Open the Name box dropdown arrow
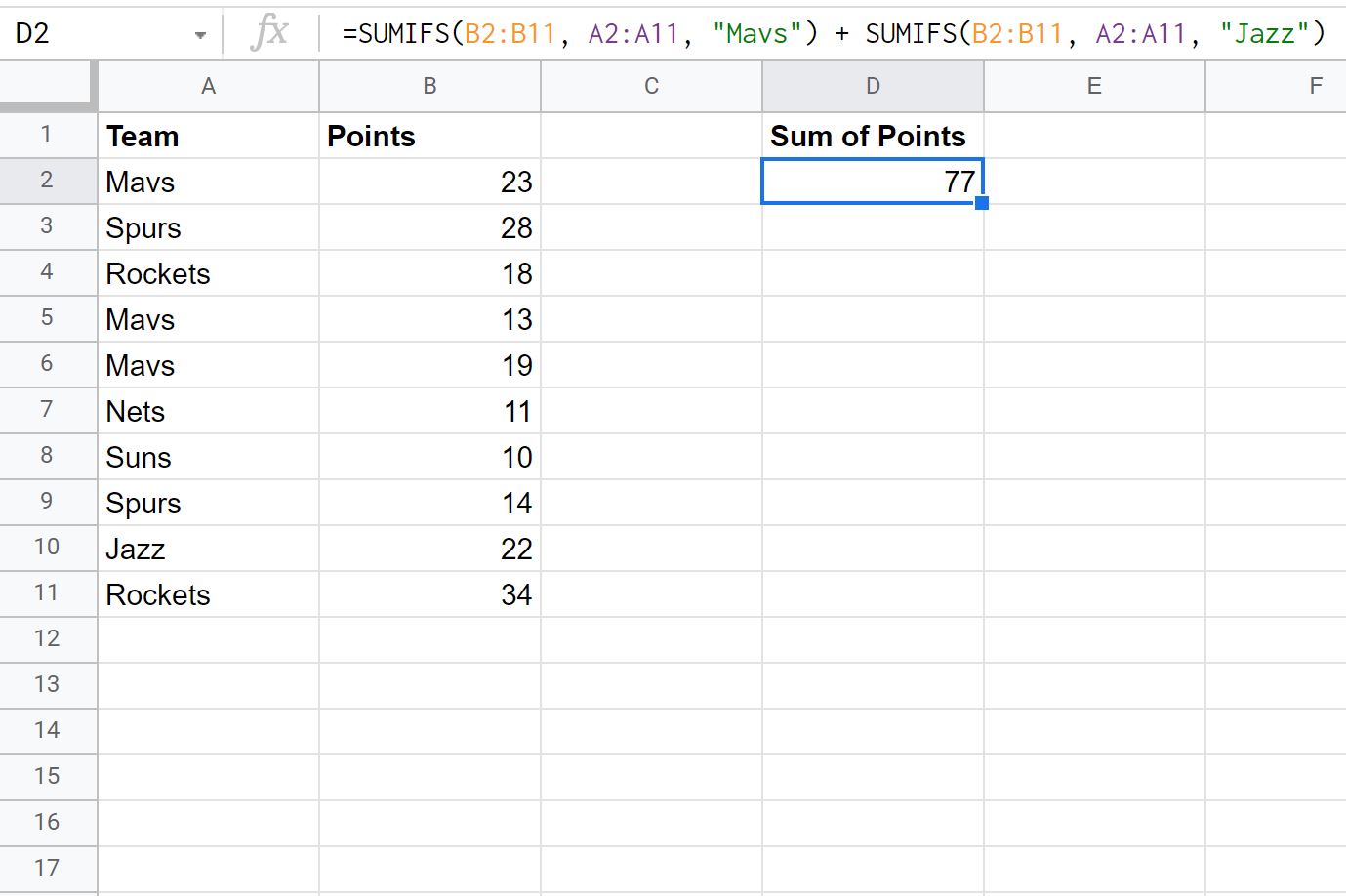The image size is (1346, 896). click(200, 35)
